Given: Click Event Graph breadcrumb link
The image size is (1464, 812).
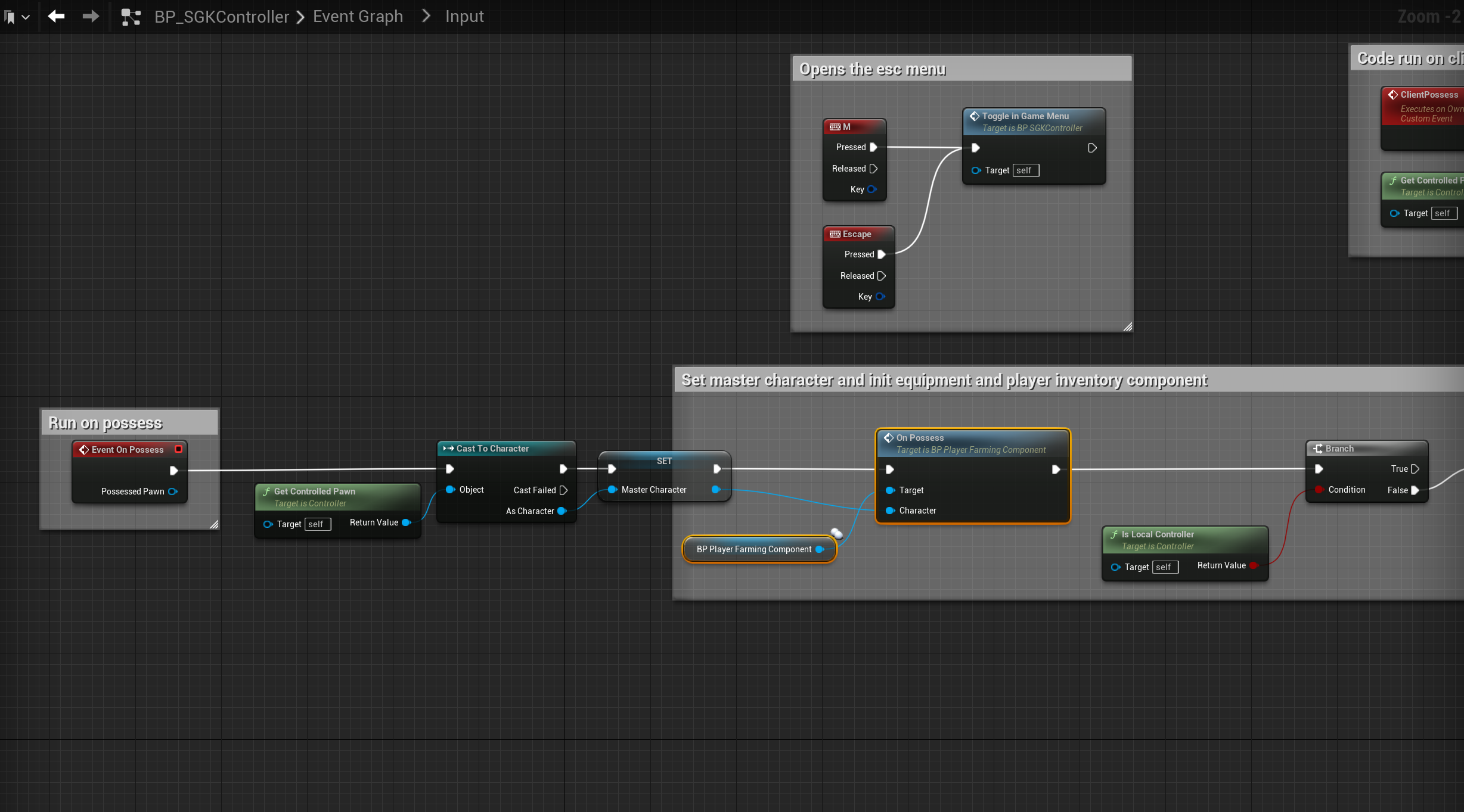Looking at the screenshot, I should click(358, 17).
